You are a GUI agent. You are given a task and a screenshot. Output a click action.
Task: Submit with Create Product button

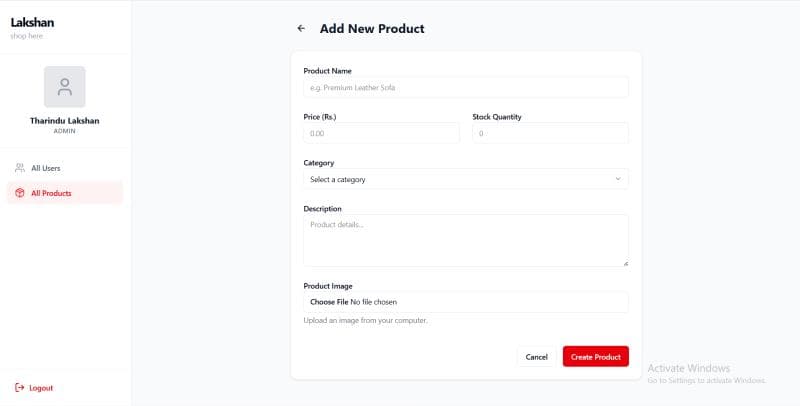596,357
